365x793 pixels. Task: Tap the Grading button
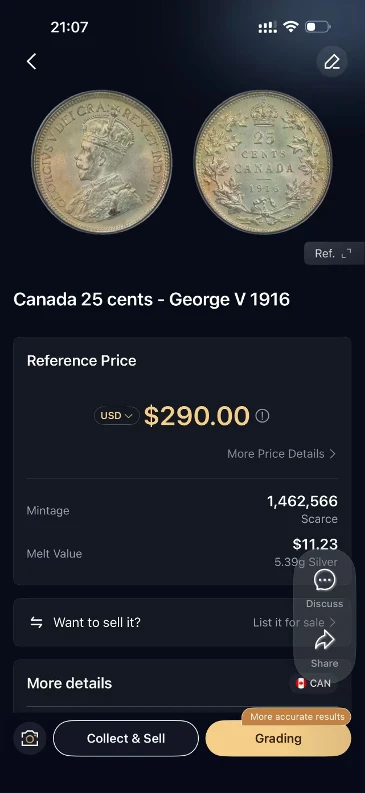coord(278,738)
